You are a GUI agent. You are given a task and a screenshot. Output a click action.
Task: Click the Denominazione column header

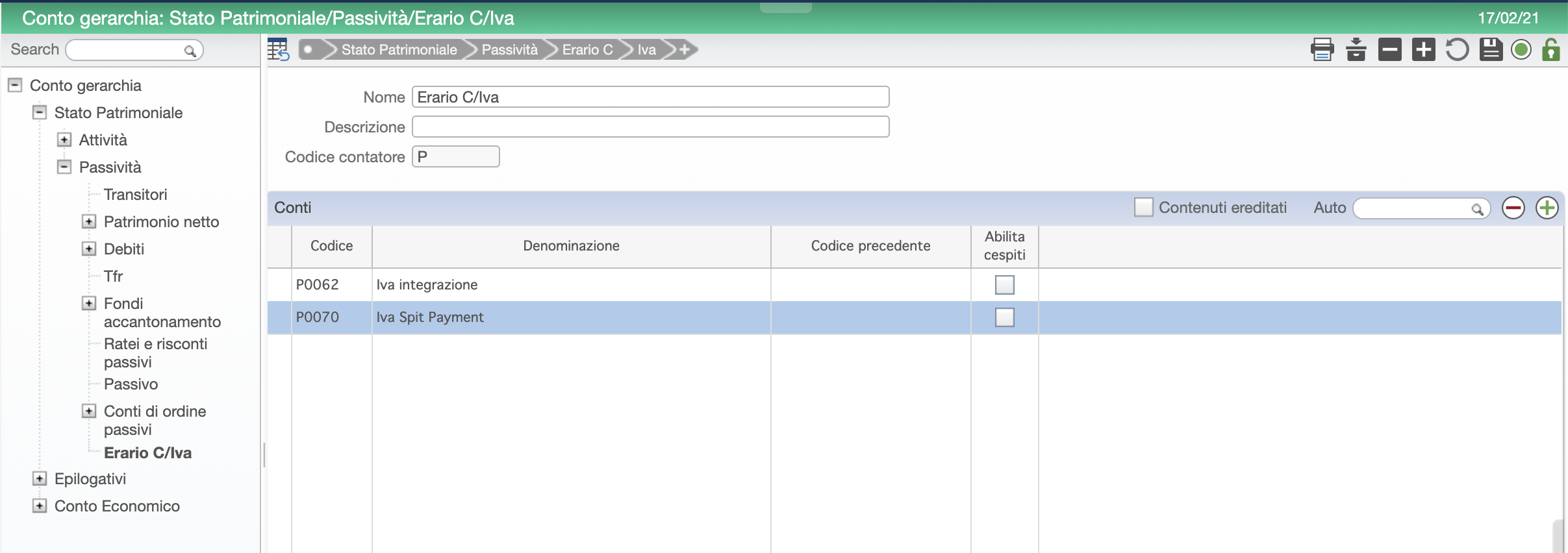coord(571,246)
